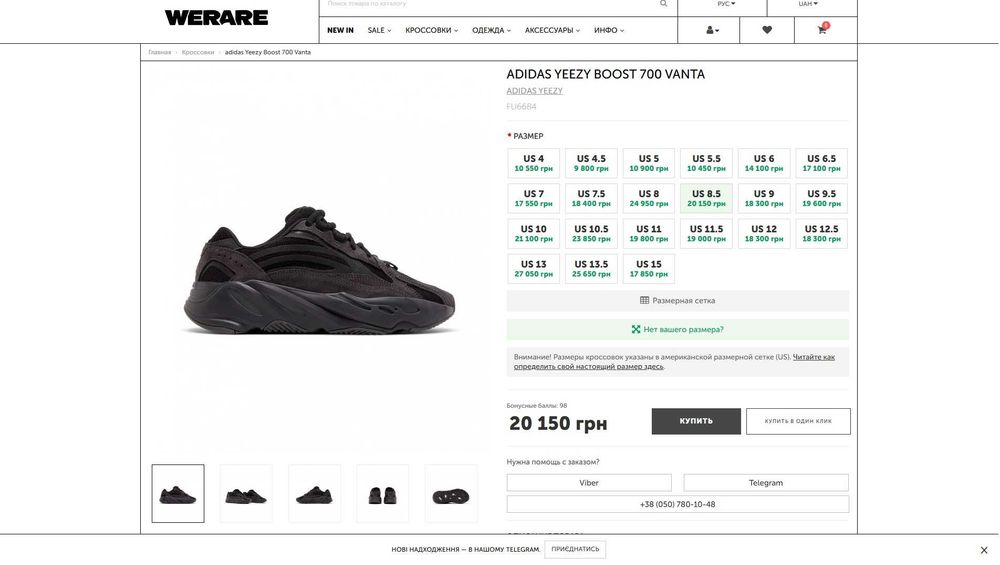Expand the ИНФО menu
This screenshot has width=1000, height=565.
point(608,30)
